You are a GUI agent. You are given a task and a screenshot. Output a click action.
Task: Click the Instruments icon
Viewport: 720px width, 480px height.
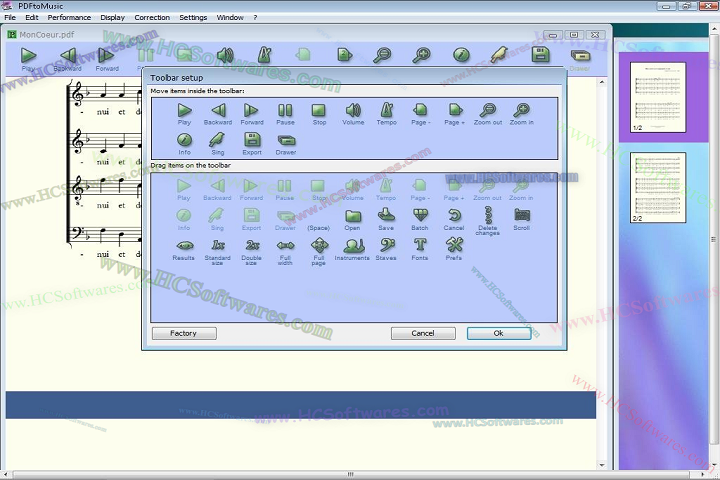click(353, 245)
